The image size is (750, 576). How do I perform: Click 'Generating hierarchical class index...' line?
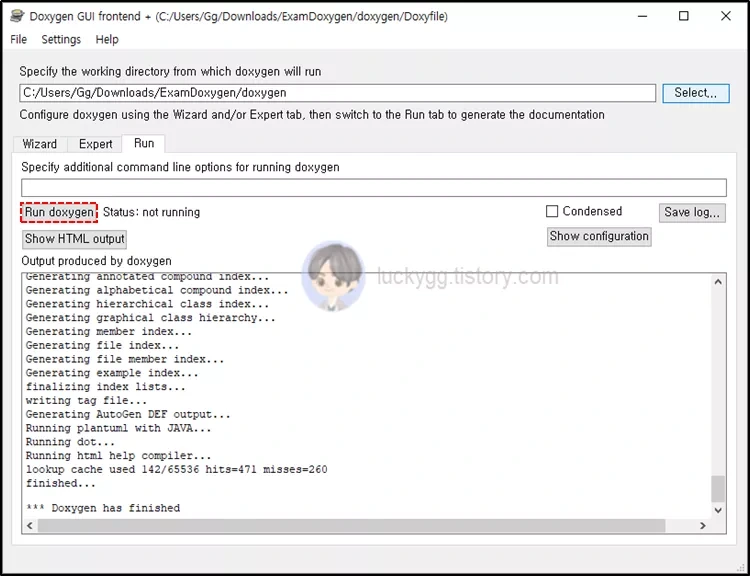coord(147,304)
